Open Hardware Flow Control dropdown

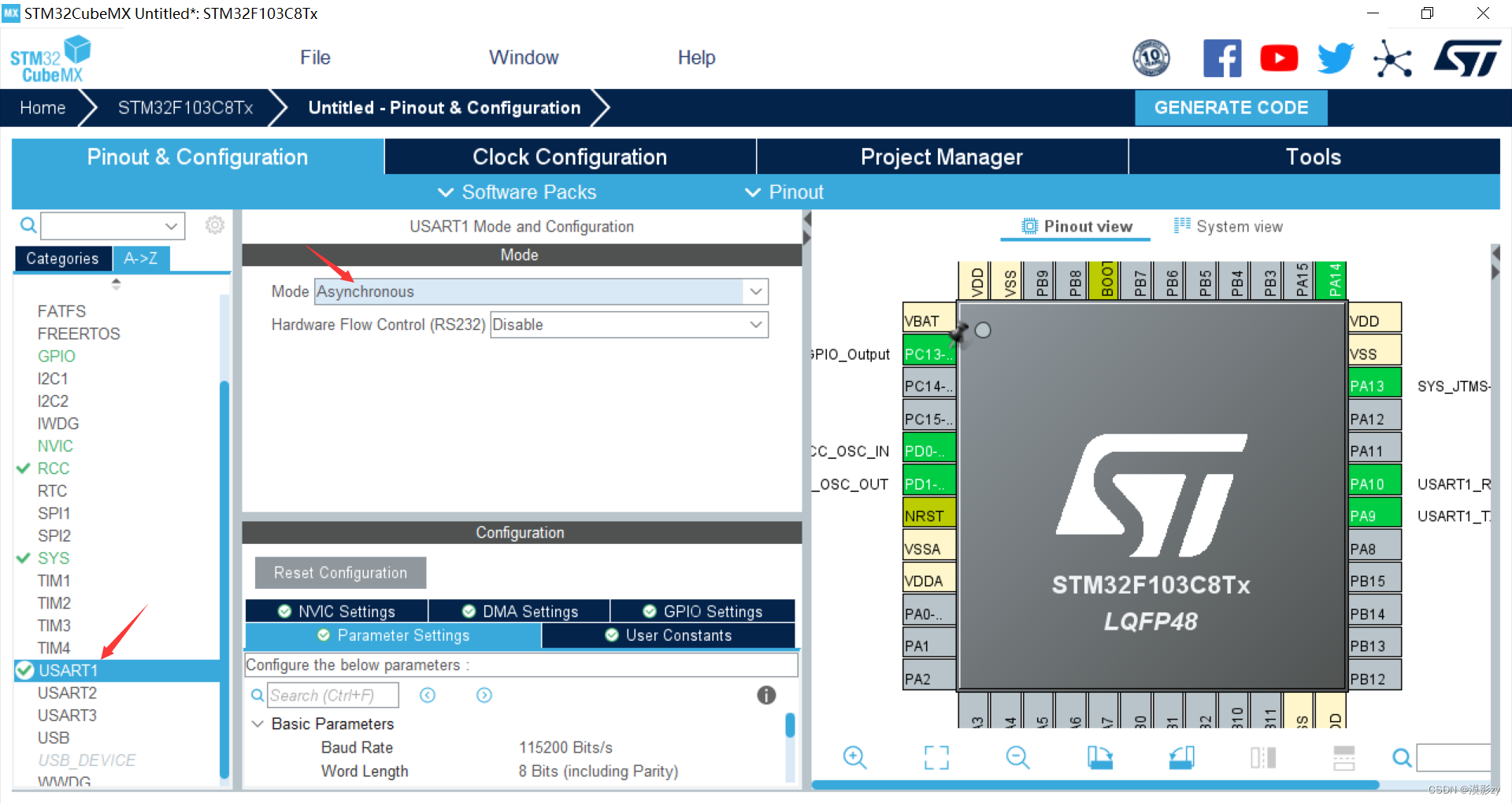(629, 324)
